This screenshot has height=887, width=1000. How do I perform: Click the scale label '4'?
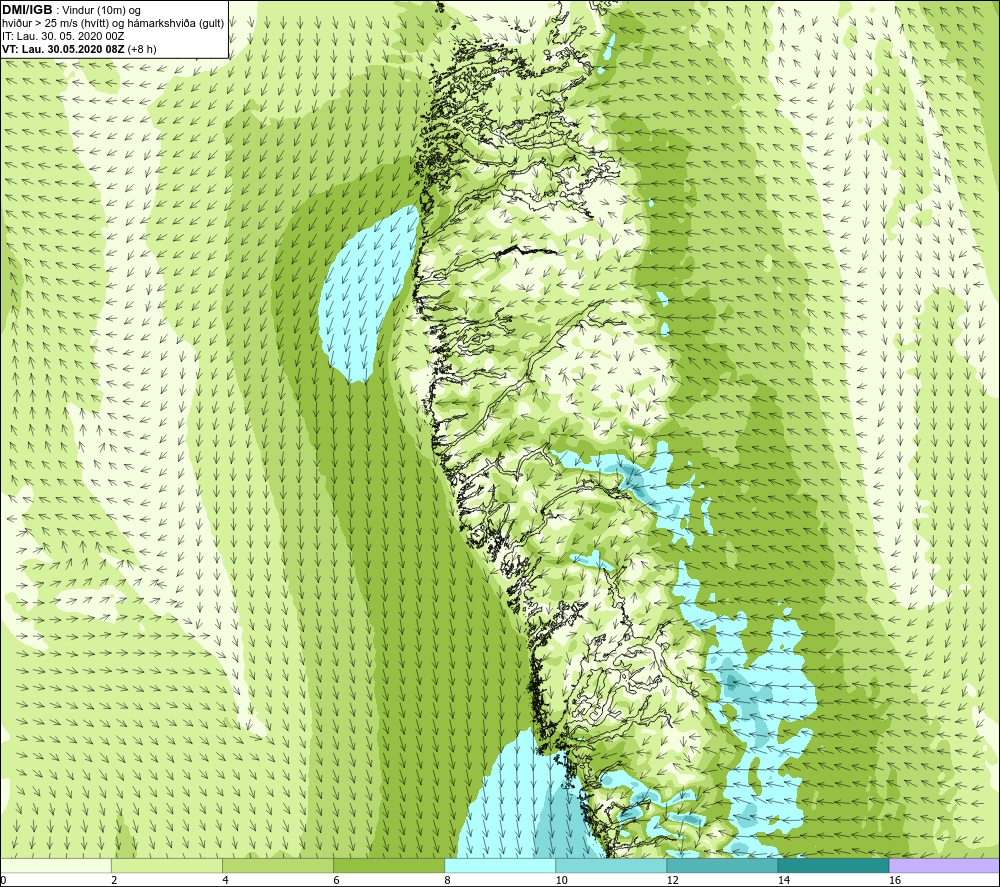[x=225, y=880]
